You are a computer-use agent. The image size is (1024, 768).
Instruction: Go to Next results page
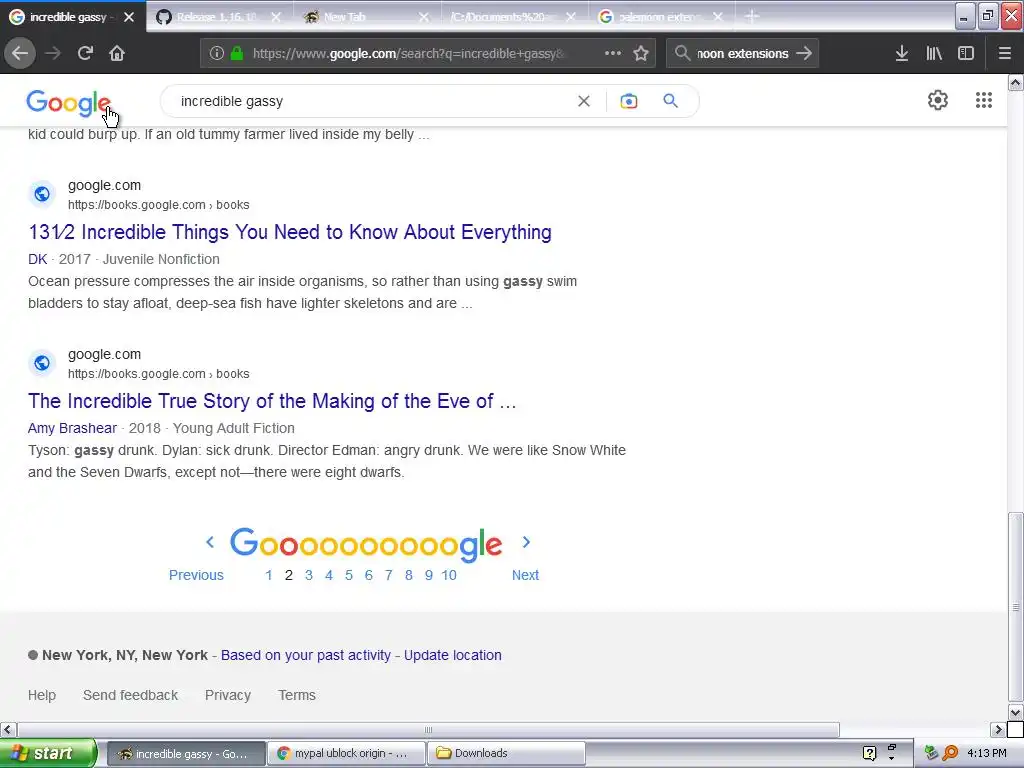pos(525,575)
